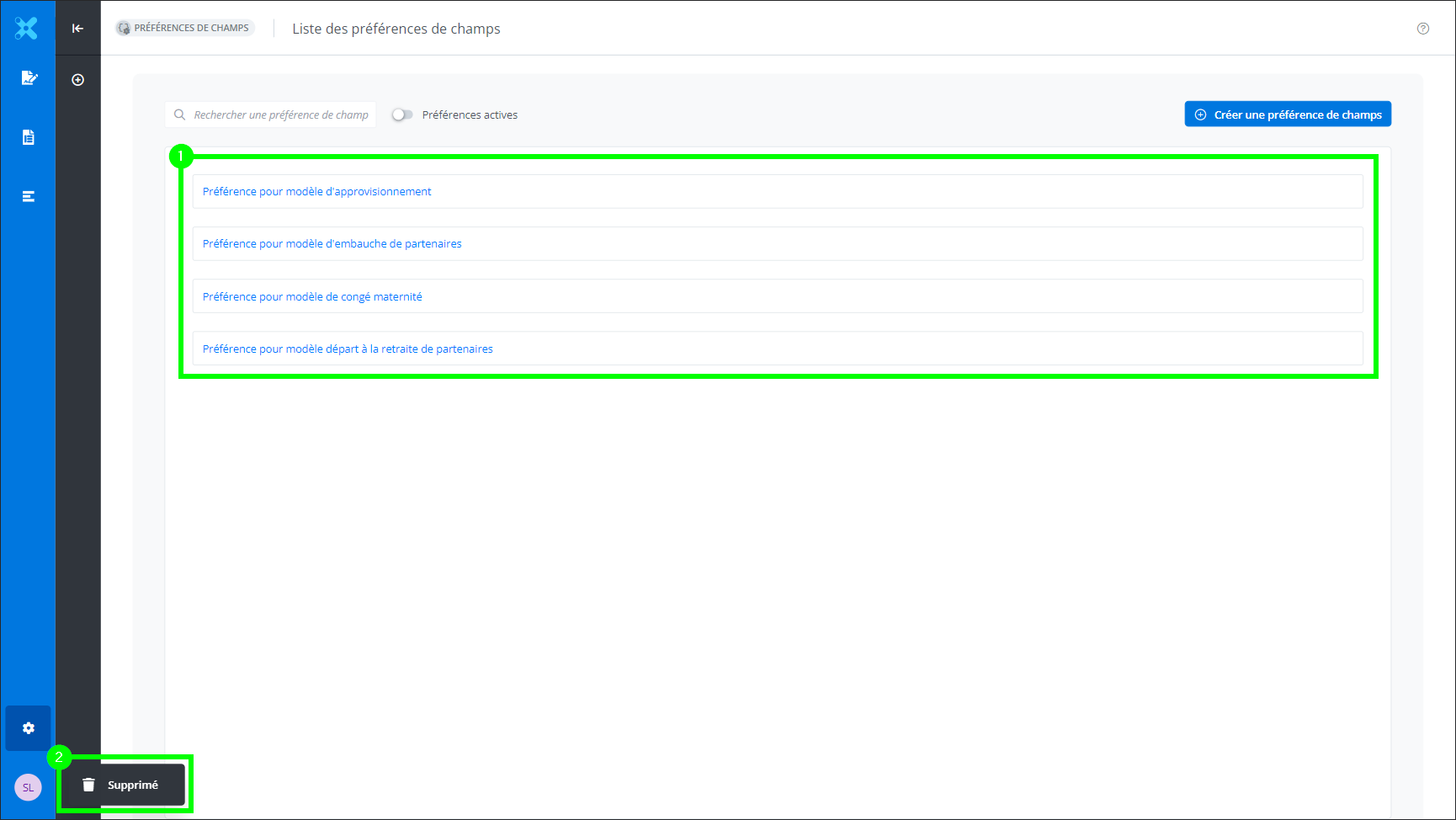Click the X-shaped app logo
This screenshot has width=1456, height=820.
click(x=27, y=28)
